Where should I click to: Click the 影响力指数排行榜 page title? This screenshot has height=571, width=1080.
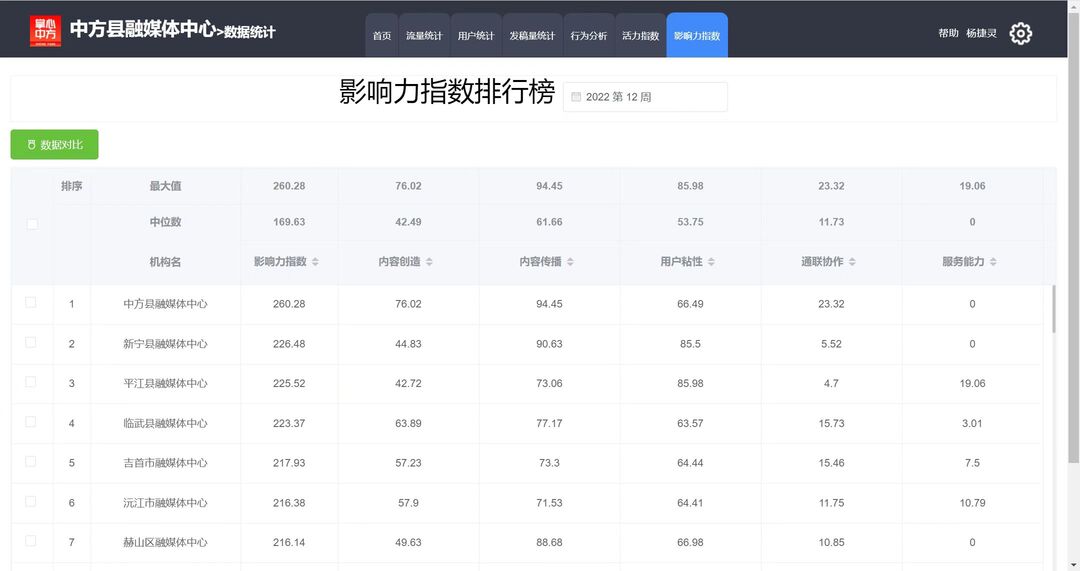point(447,92)
